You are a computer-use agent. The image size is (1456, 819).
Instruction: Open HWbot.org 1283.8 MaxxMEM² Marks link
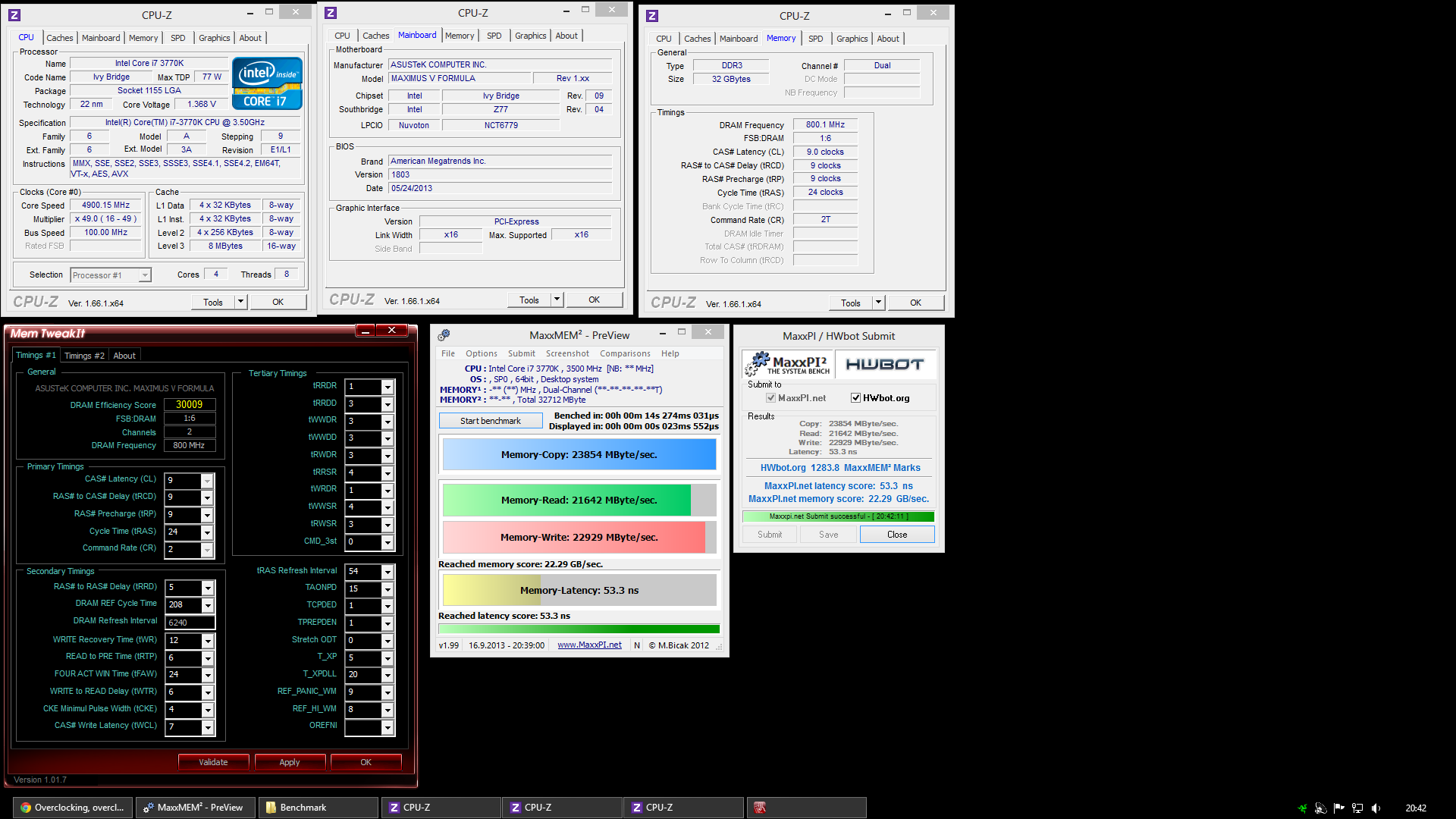tap(840, 468)
